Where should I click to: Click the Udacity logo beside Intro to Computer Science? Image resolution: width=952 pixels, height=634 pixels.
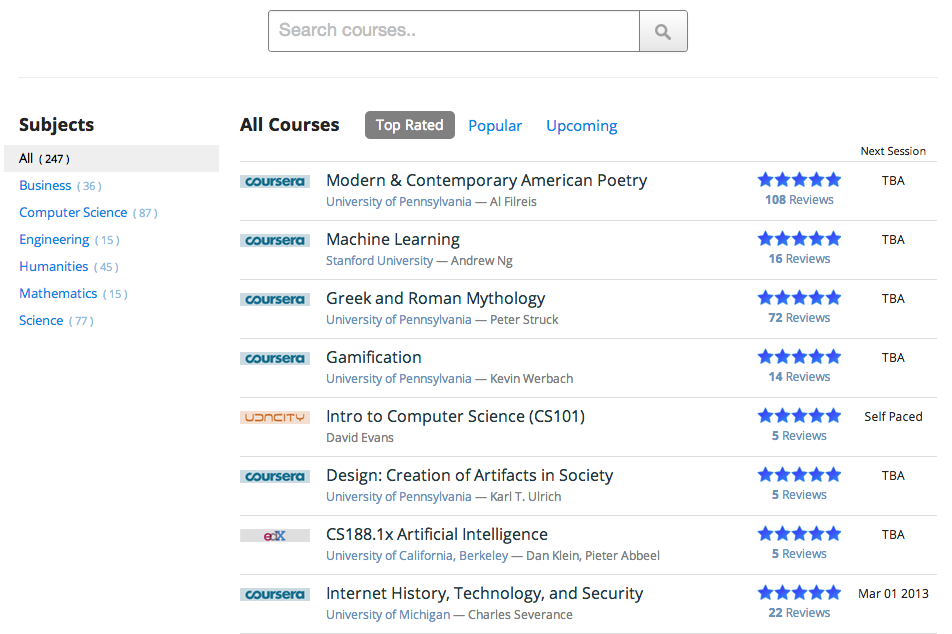[275, 417]
